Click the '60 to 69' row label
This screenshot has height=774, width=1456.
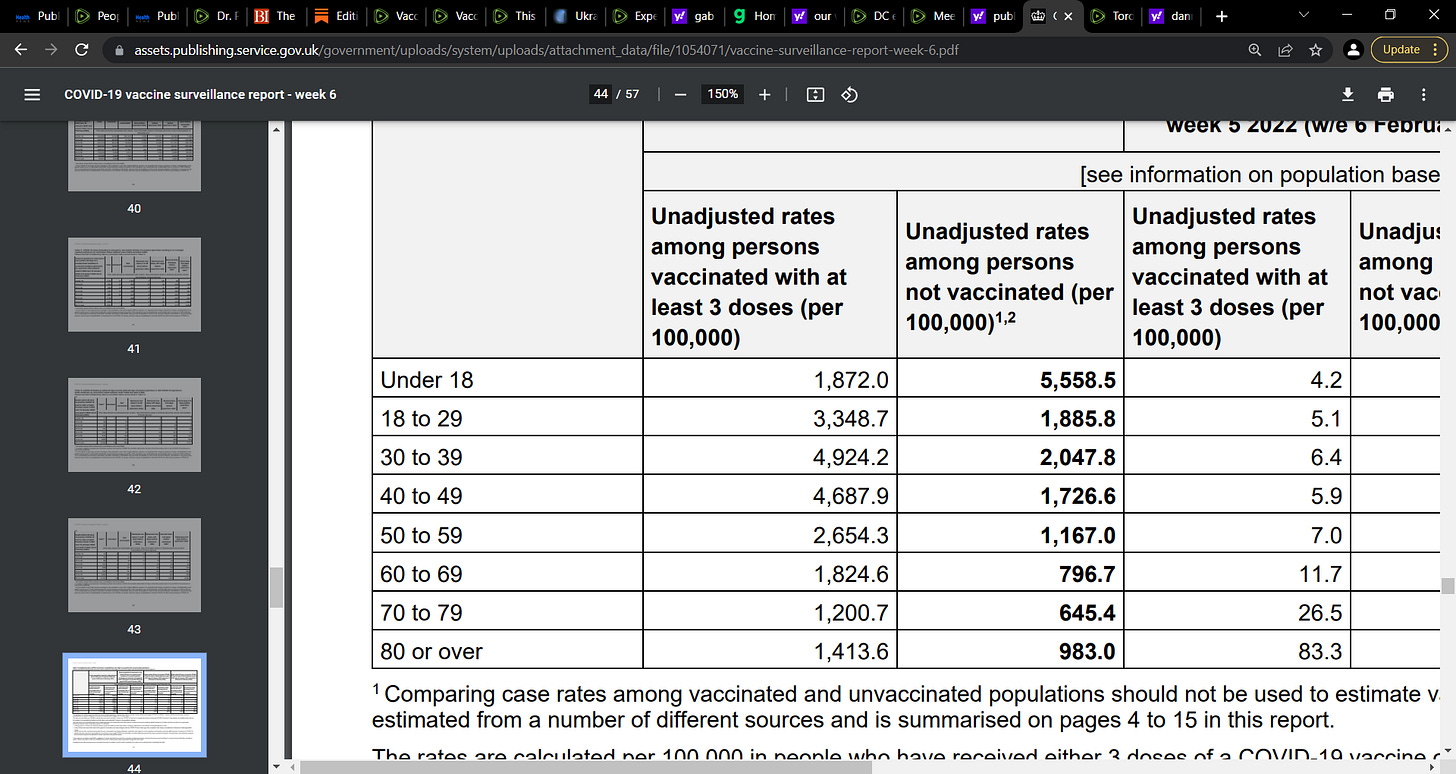coord(421,574)
